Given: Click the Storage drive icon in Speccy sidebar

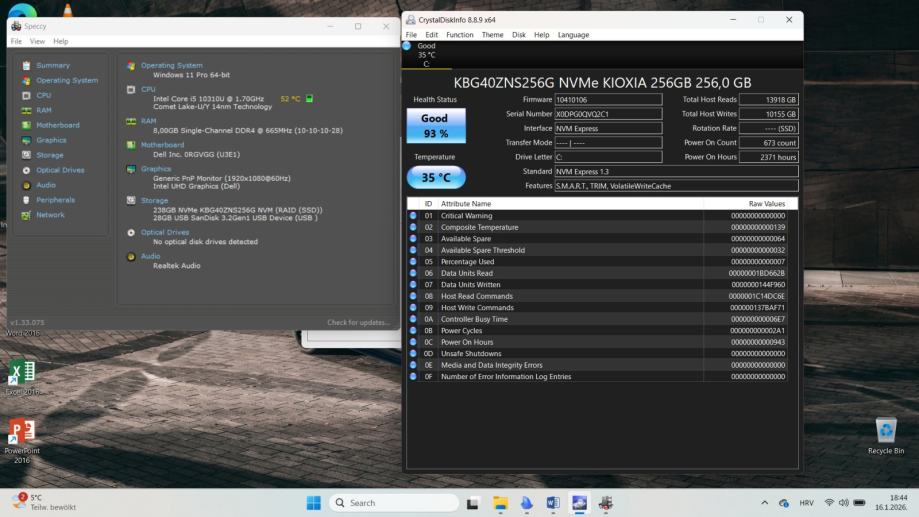Looking at the screenshot, I should [x=26, y=155].
